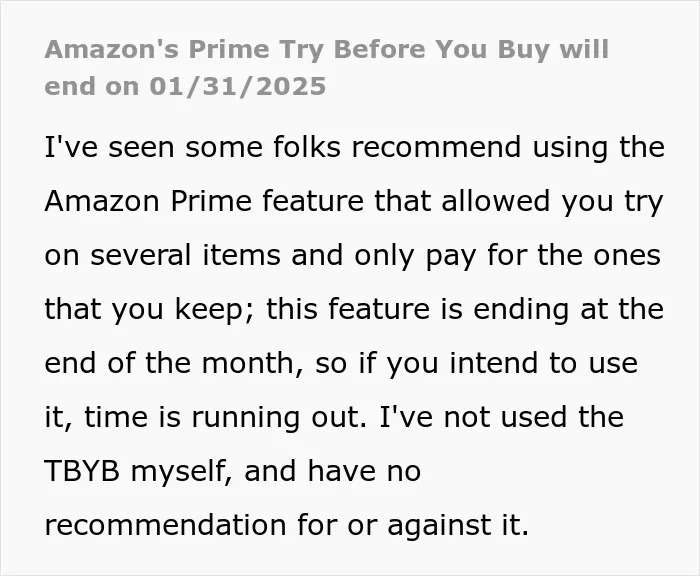Open the post title beginning "Amazon's Prime Try"

[x=327, y=67]
